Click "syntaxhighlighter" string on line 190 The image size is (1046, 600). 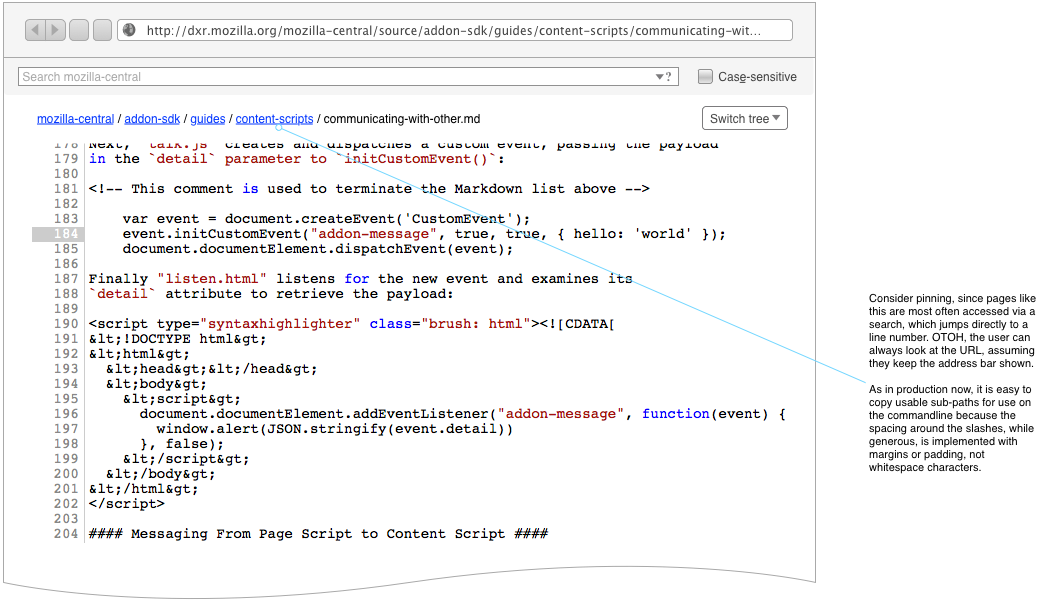tap(280, 324)
